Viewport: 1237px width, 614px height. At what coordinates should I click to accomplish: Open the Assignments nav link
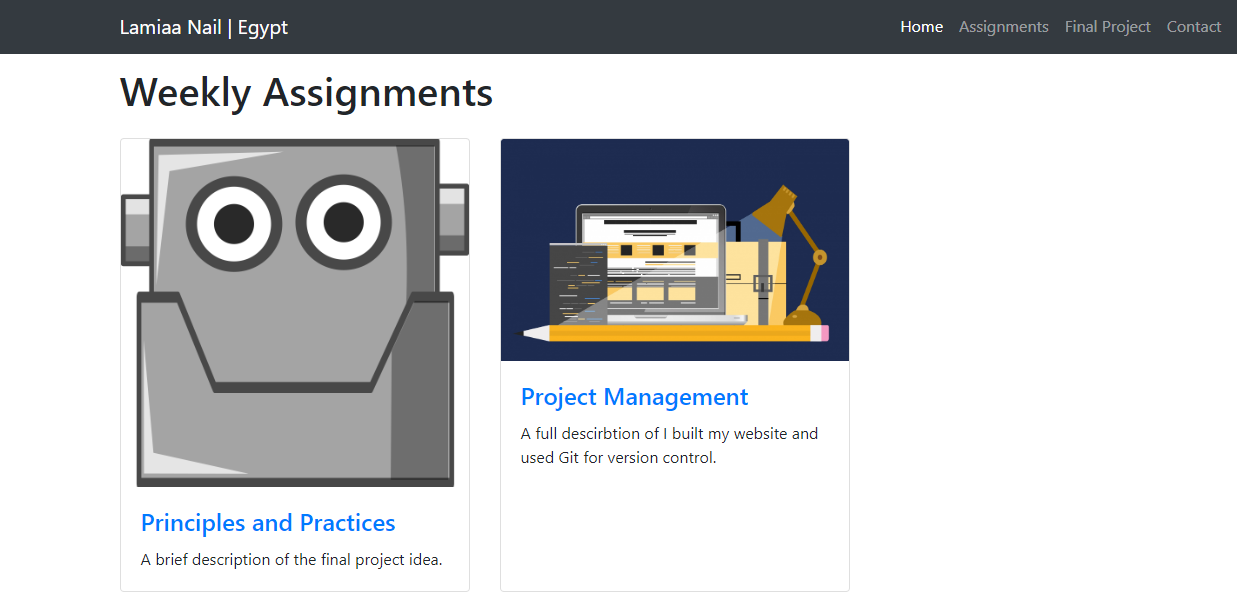[1003, 27]
